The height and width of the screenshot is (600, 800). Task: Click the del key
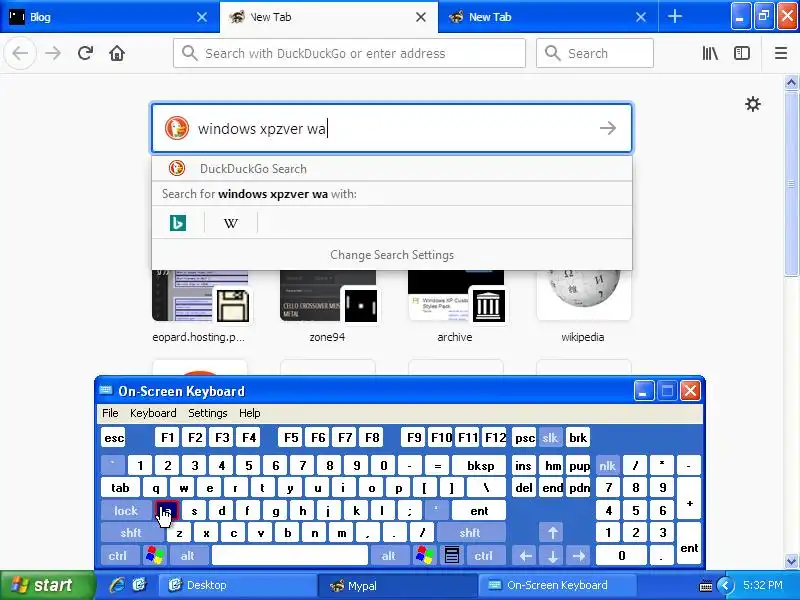coord(524,488)
